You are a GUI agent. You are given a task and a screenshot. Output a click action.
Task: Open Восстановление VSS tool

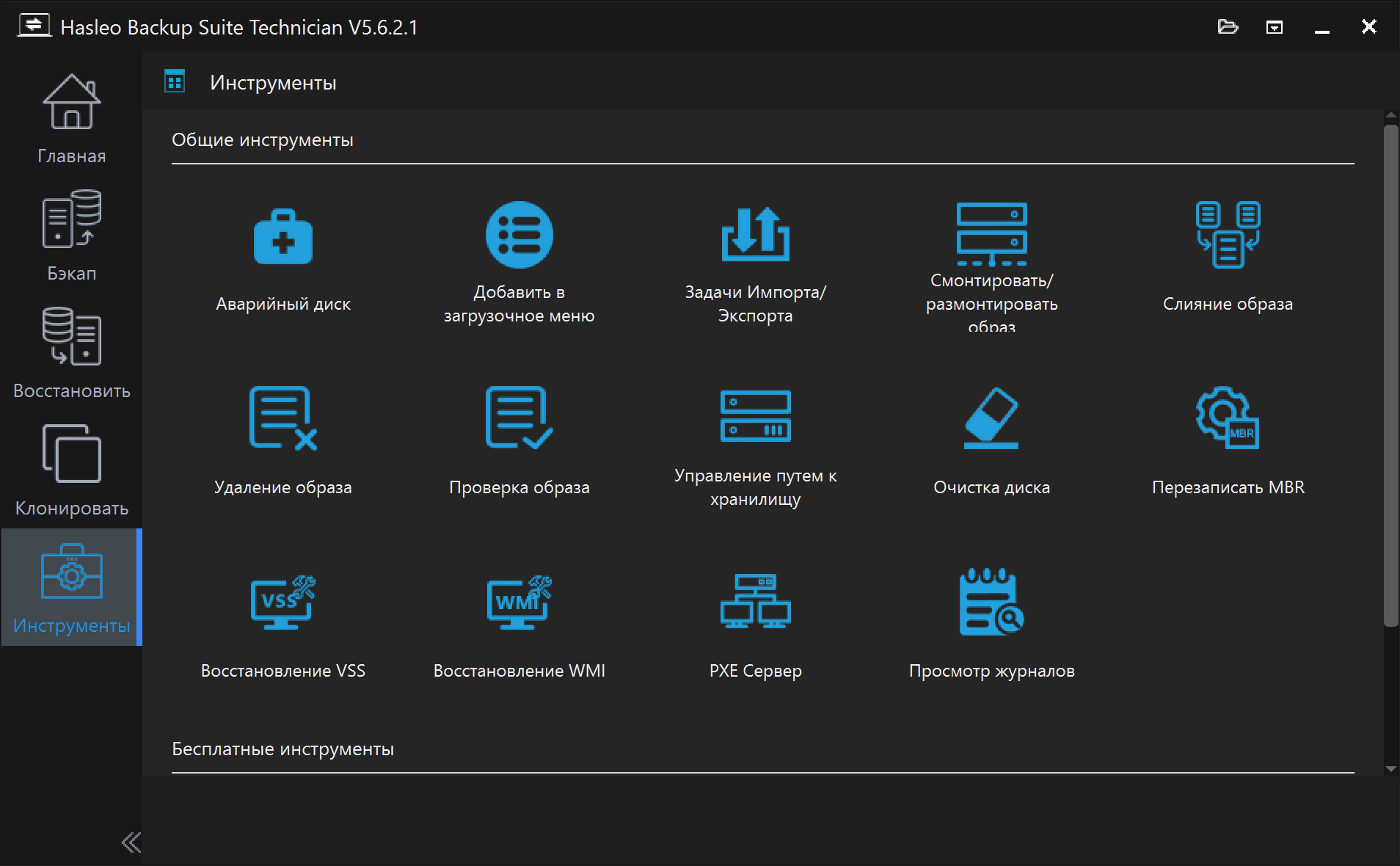[283, 603]
